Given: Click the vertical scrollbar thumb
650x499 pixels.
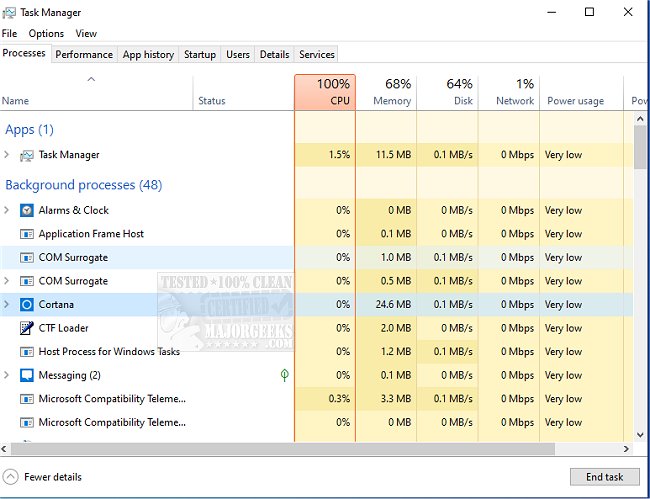Looking at the screenshot, I should tap(640, 147).
